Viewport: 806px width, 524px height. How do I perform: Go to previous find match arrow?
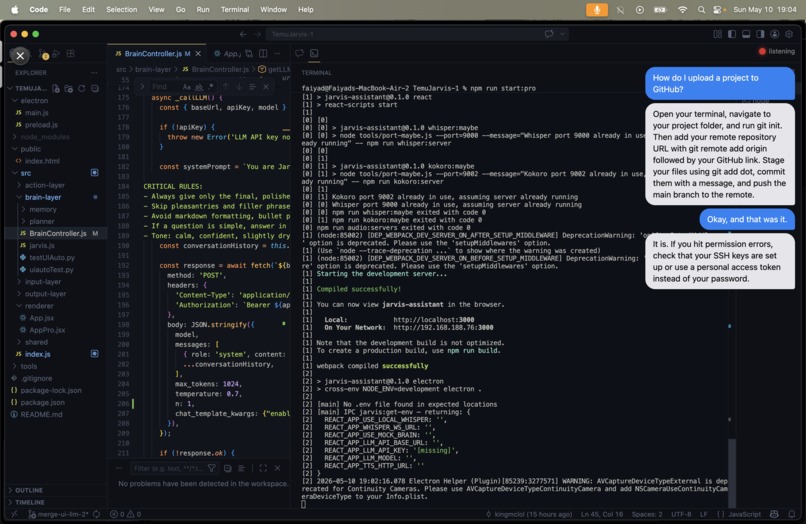point(226,87)
